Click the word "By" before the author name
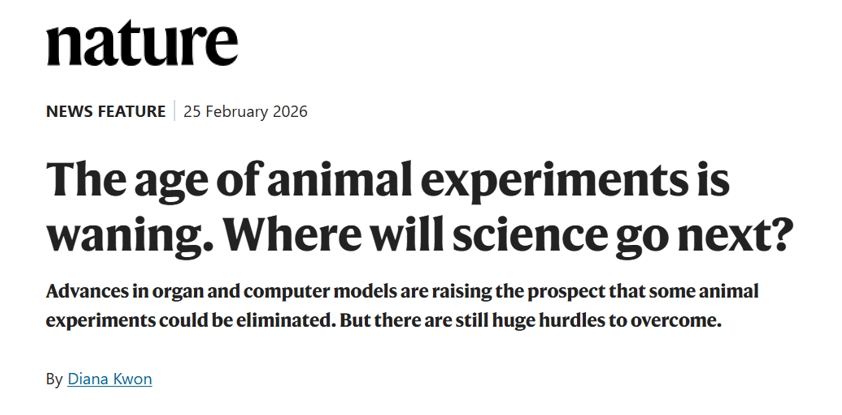842x415 pixels. coord(54,379)
